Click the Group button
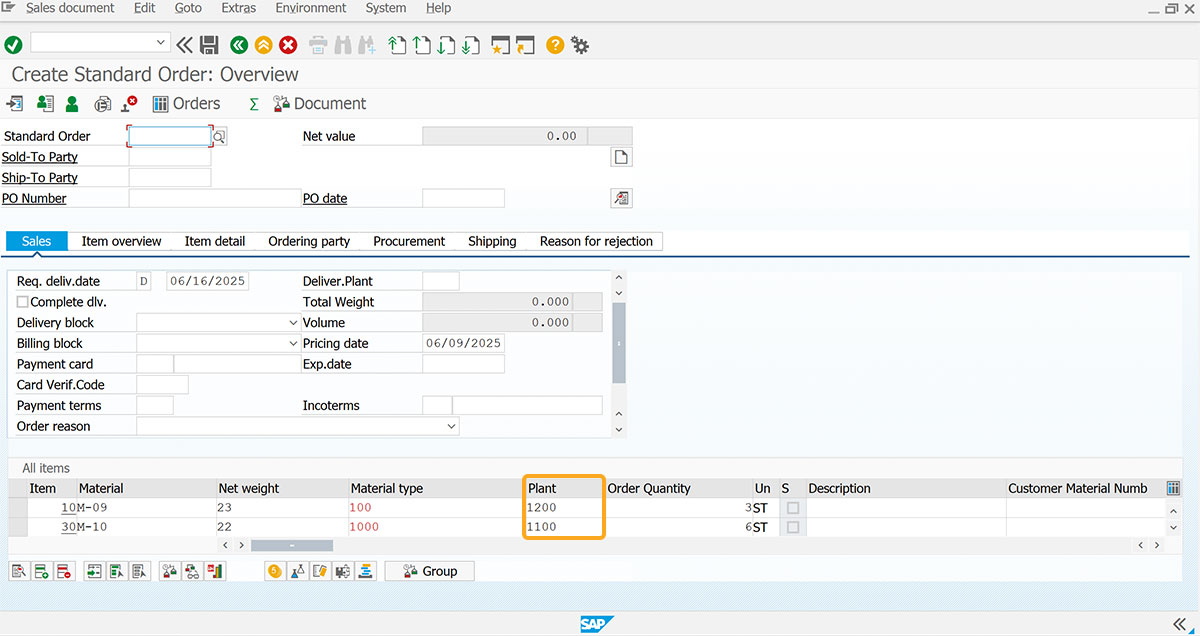 coord(429,571)
